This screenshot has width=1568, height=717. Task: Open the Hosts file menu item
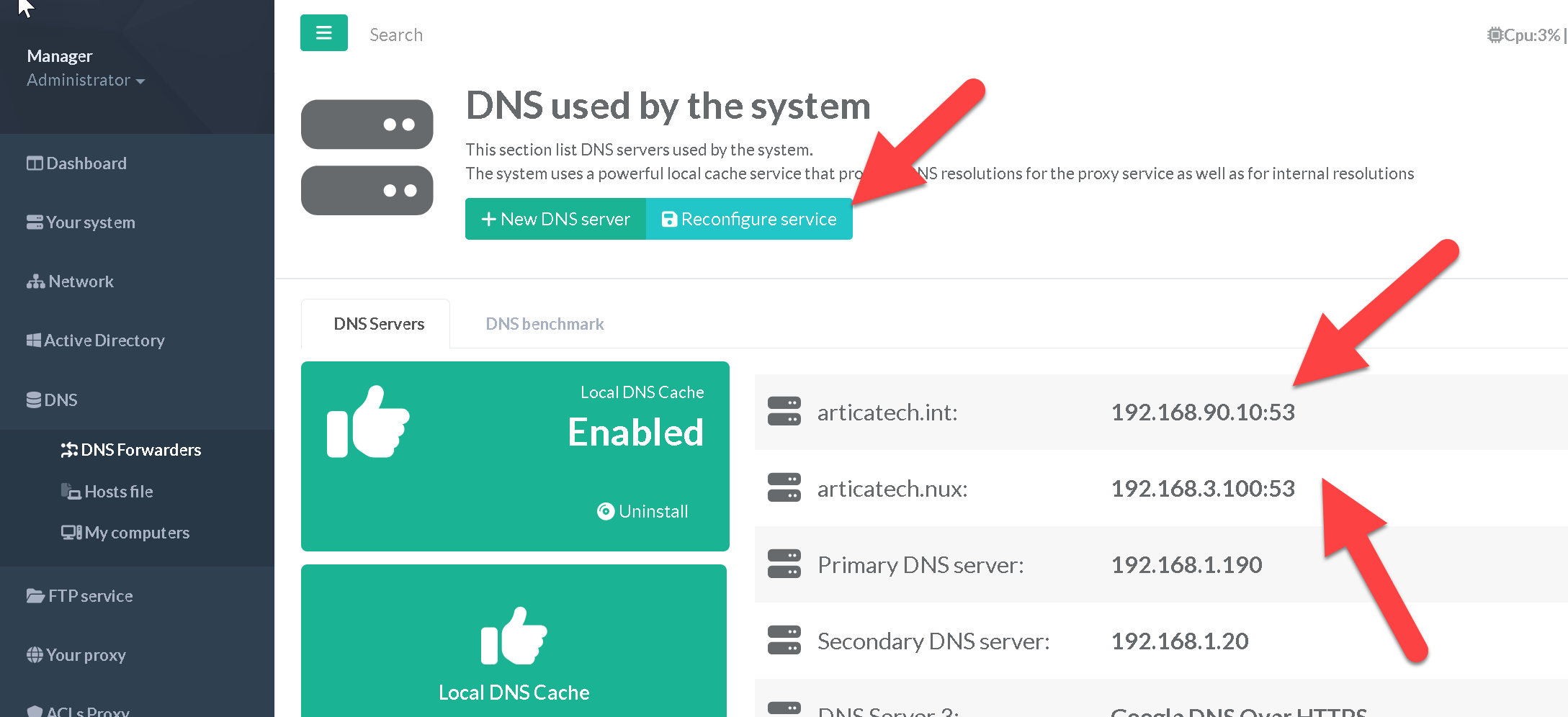[x=118, y=492]
